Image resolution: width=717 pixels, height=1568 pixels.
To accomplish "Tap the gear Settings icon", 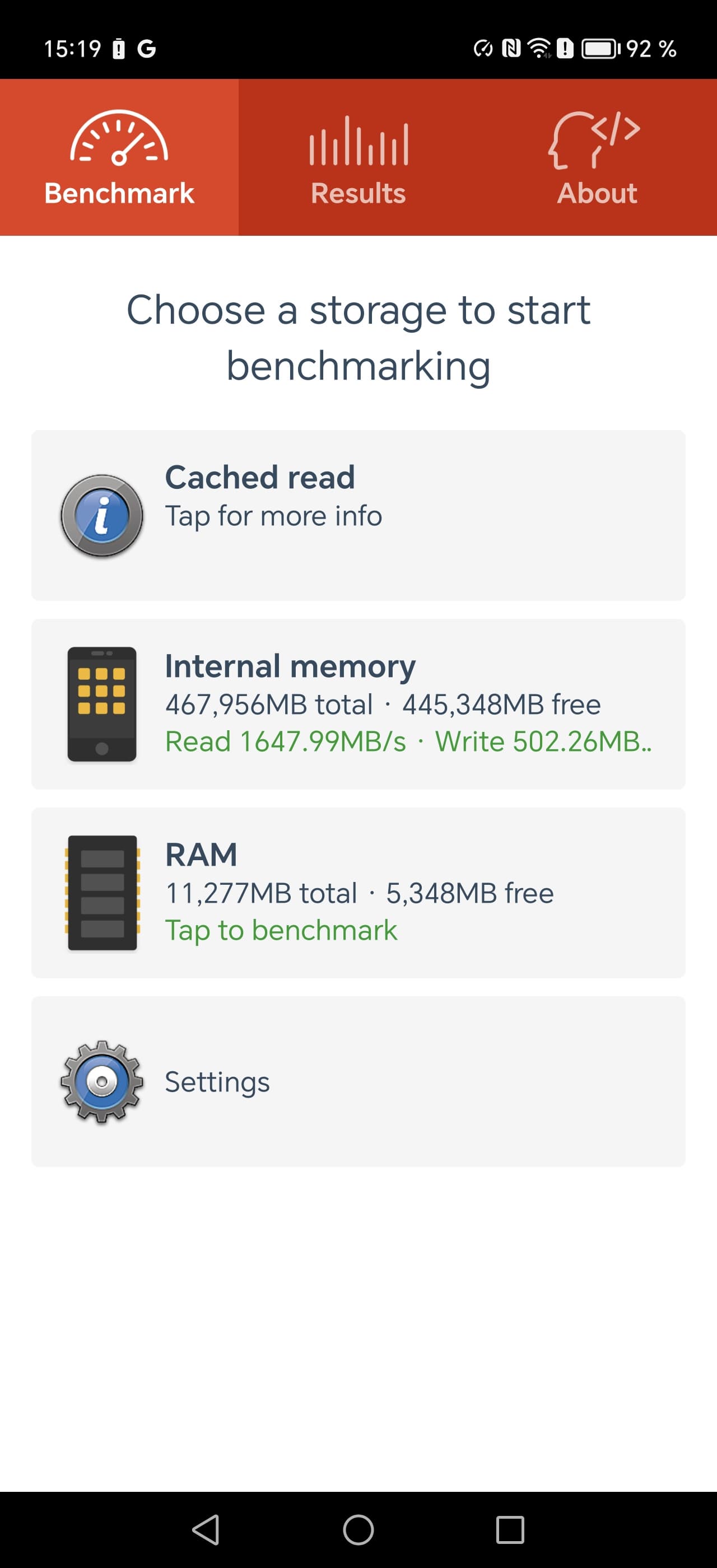I will tap(103, 1082).
